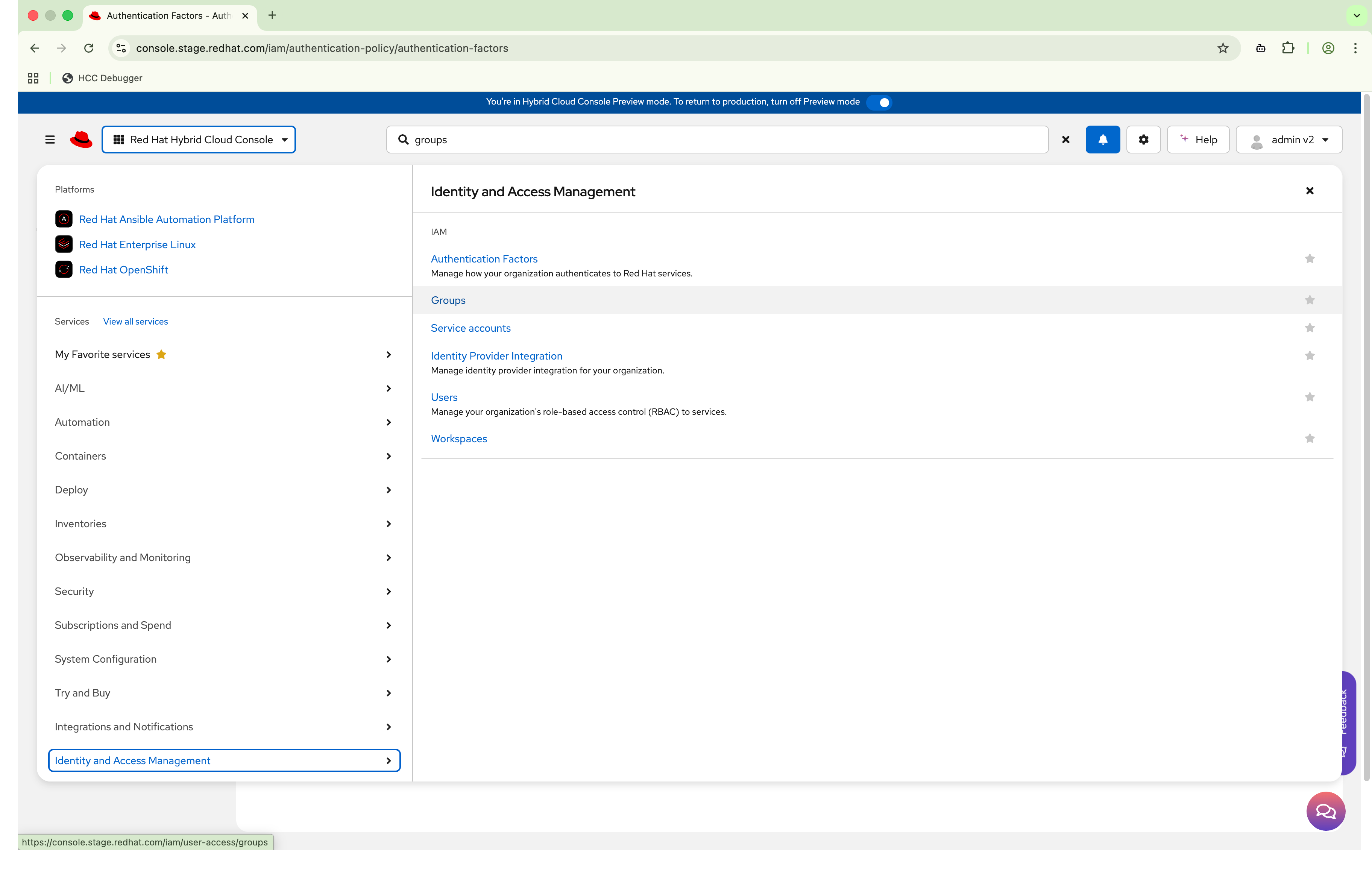Click the notifications bell icon
This screenshot has height=871, width=1372.
point(1102,140)
